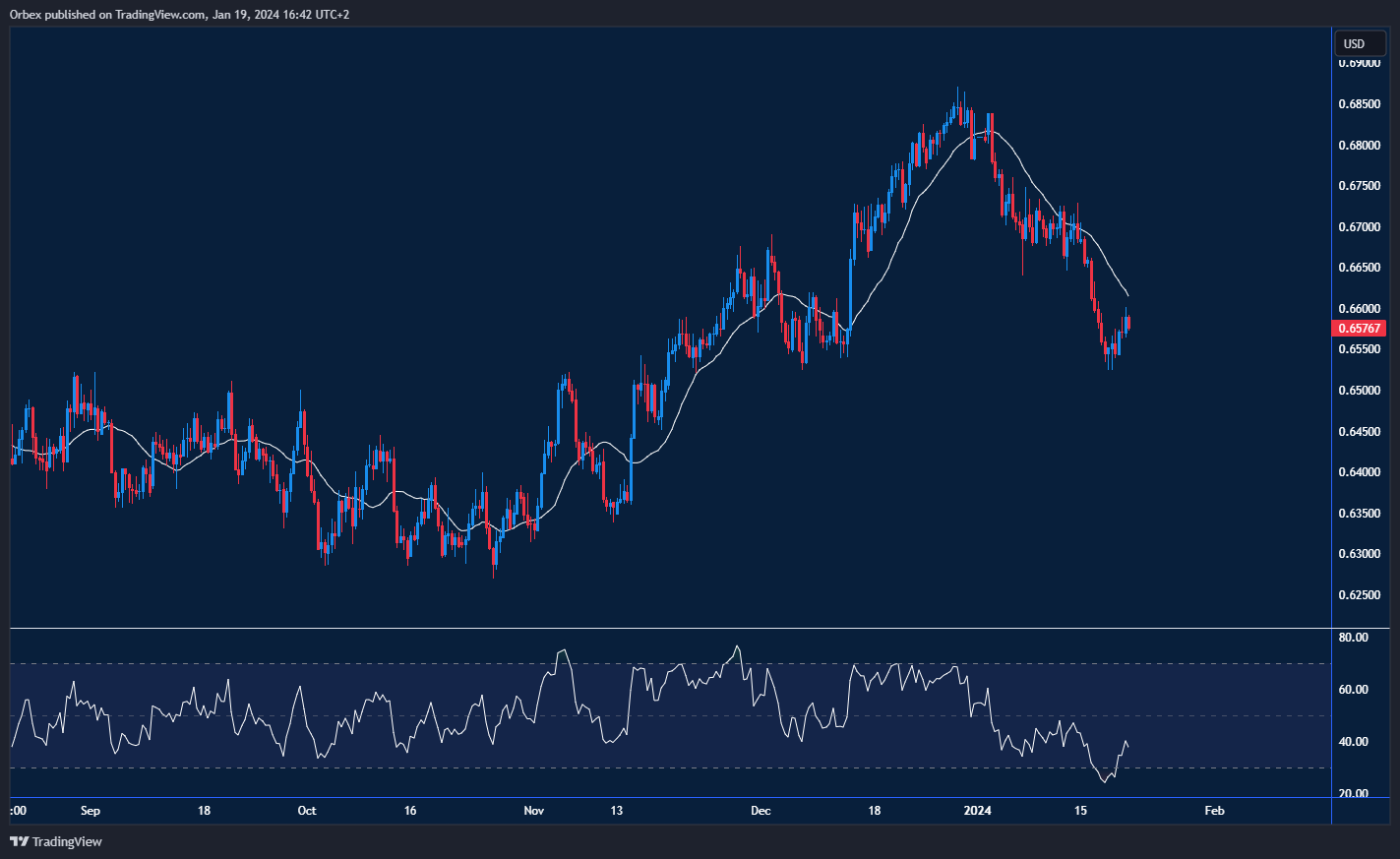
Task: Open the Feb label on the timeline
Action: pos(1214,810)
